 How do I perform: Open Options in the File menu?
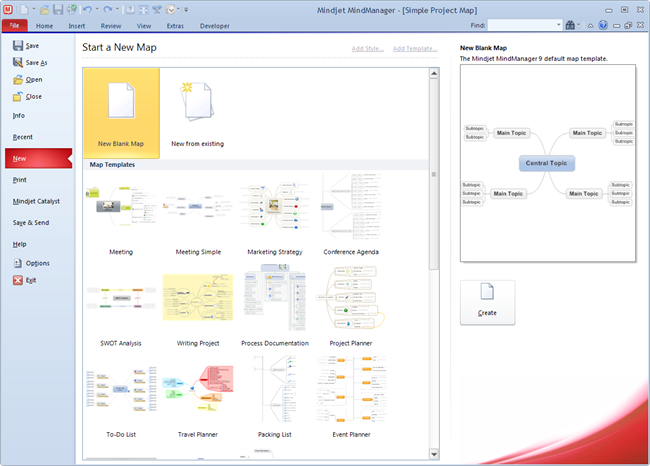[x=32, y=263]
